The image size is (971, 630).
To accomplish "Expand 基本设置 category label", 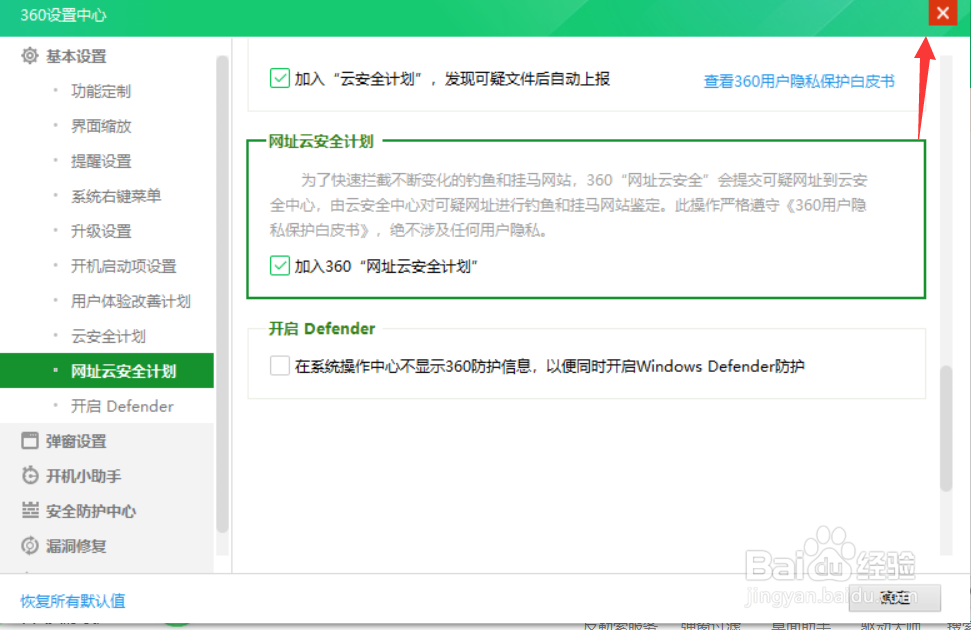I will click(76, 56).
